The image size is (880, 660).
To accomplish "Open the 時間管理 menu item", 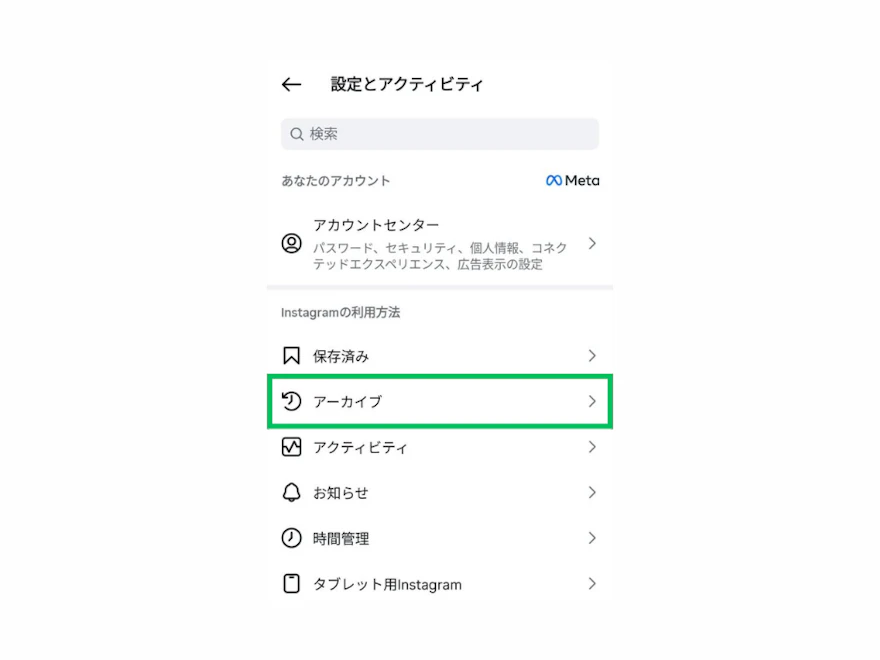I will click(439, 538).
